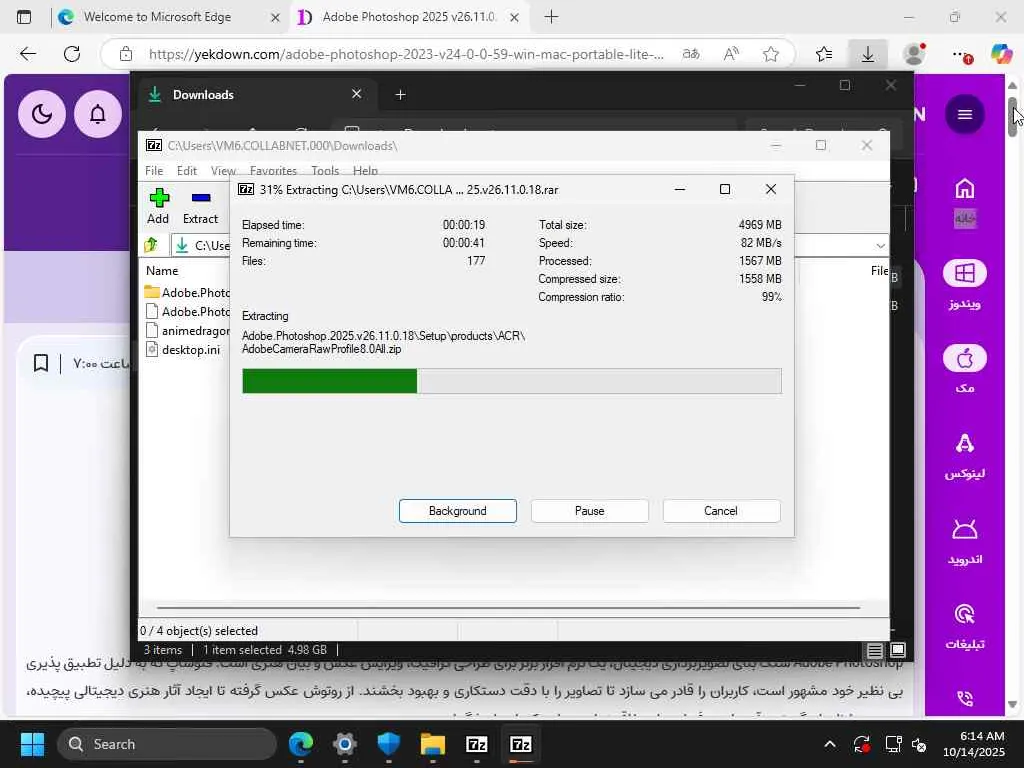
Task: Open the Help menu in 7-Zip
Action: coord(365,170)
